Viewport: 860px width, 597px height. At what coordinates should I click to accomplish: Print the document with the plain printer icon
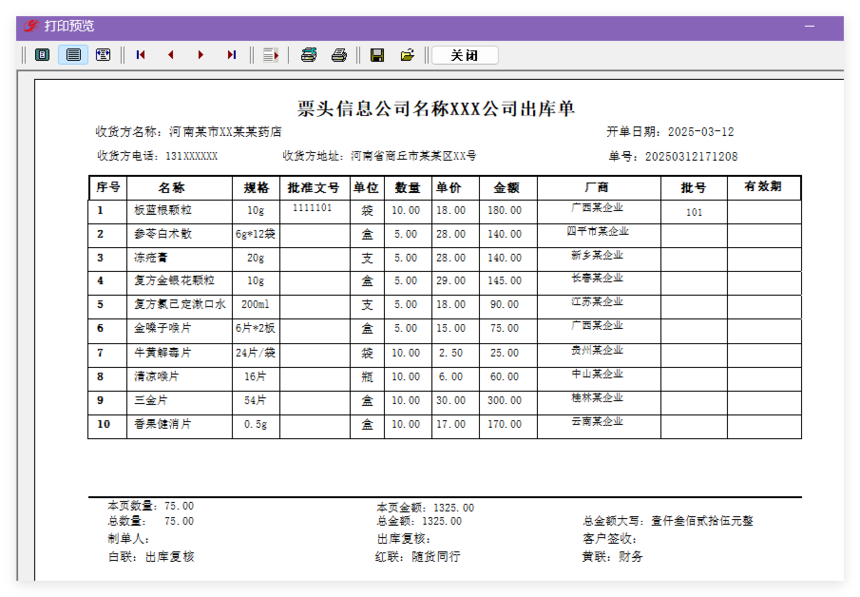339,55
